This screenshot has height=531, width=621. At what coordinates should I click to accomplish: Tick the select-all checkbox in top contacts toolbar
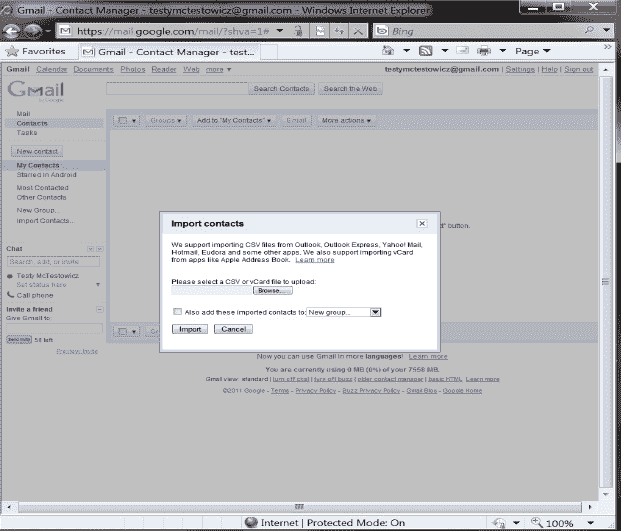(x=123, y=120)
